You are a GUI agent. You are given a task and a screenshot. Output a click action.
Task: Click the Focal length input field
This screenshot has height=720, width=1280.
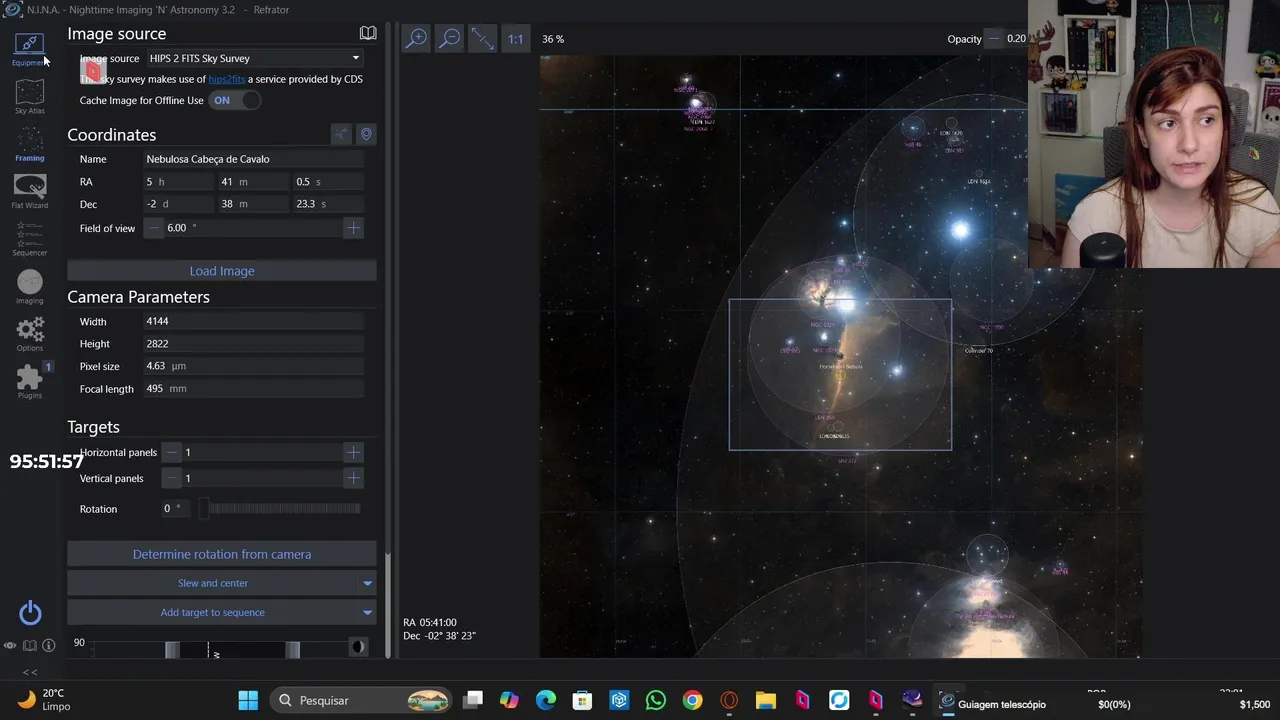click(x=254, y=388)
